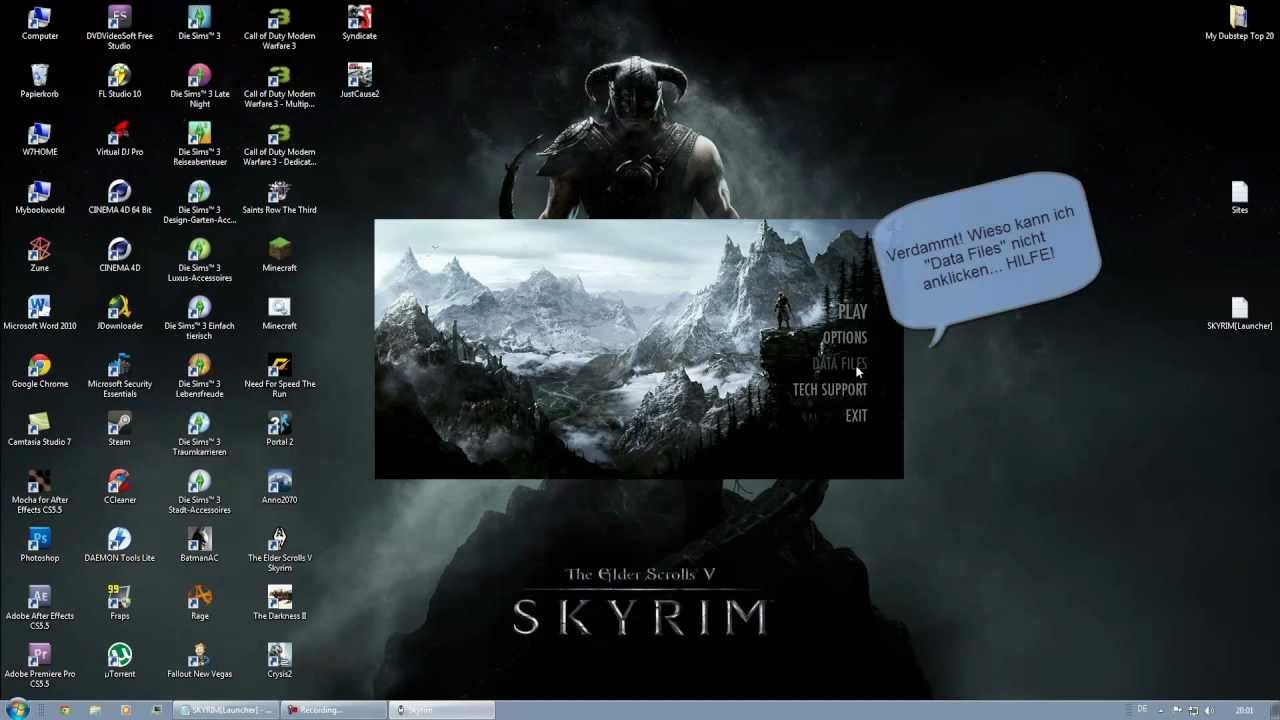
Task: Click EXIT in the Skyrim launcher
Action: click(x=856, y=416)
